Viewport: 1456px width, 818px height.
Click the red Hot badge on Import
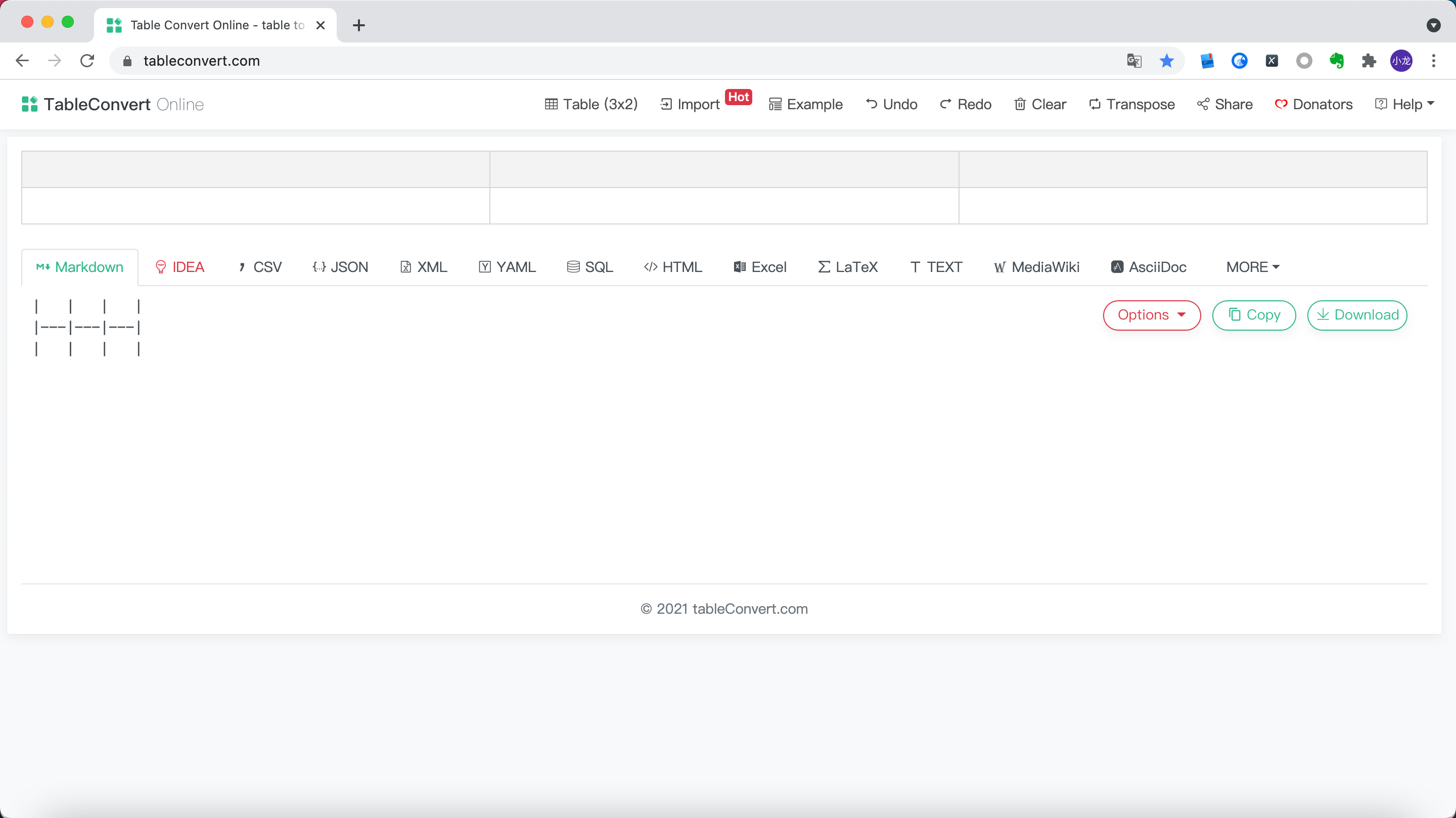[x=738, y=97]
